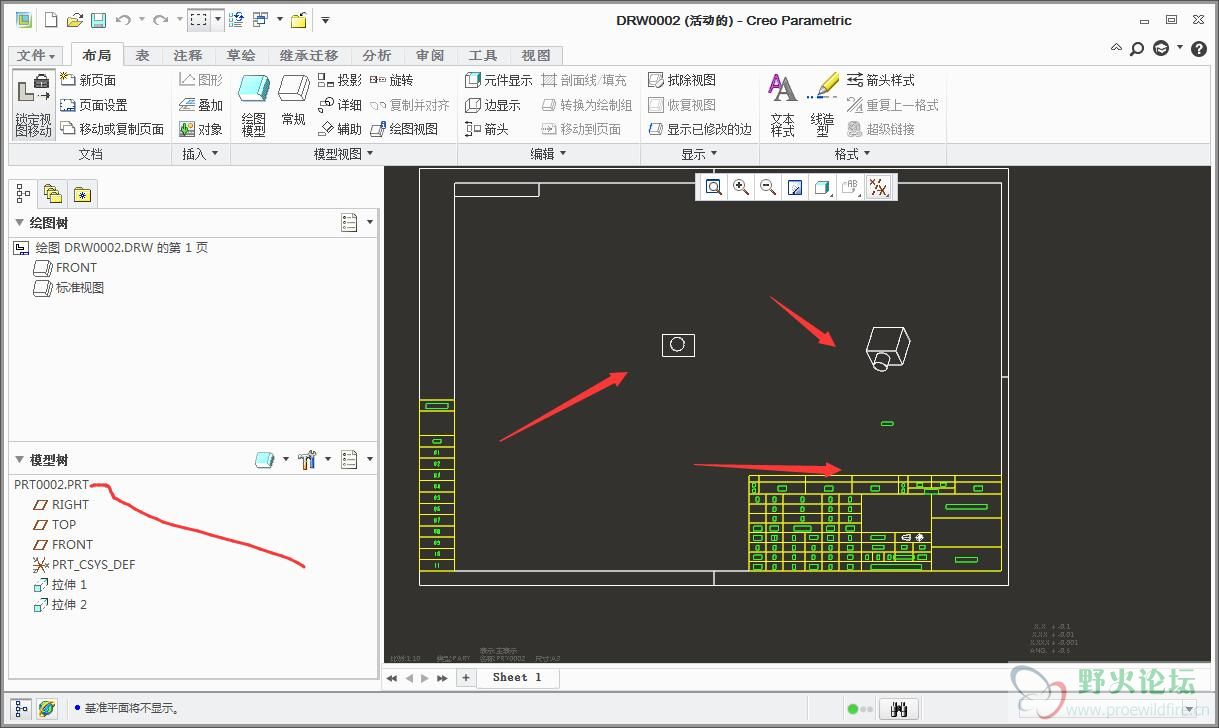Click 显示已修改的边
1219x728 pixels.
click(700, 129)
